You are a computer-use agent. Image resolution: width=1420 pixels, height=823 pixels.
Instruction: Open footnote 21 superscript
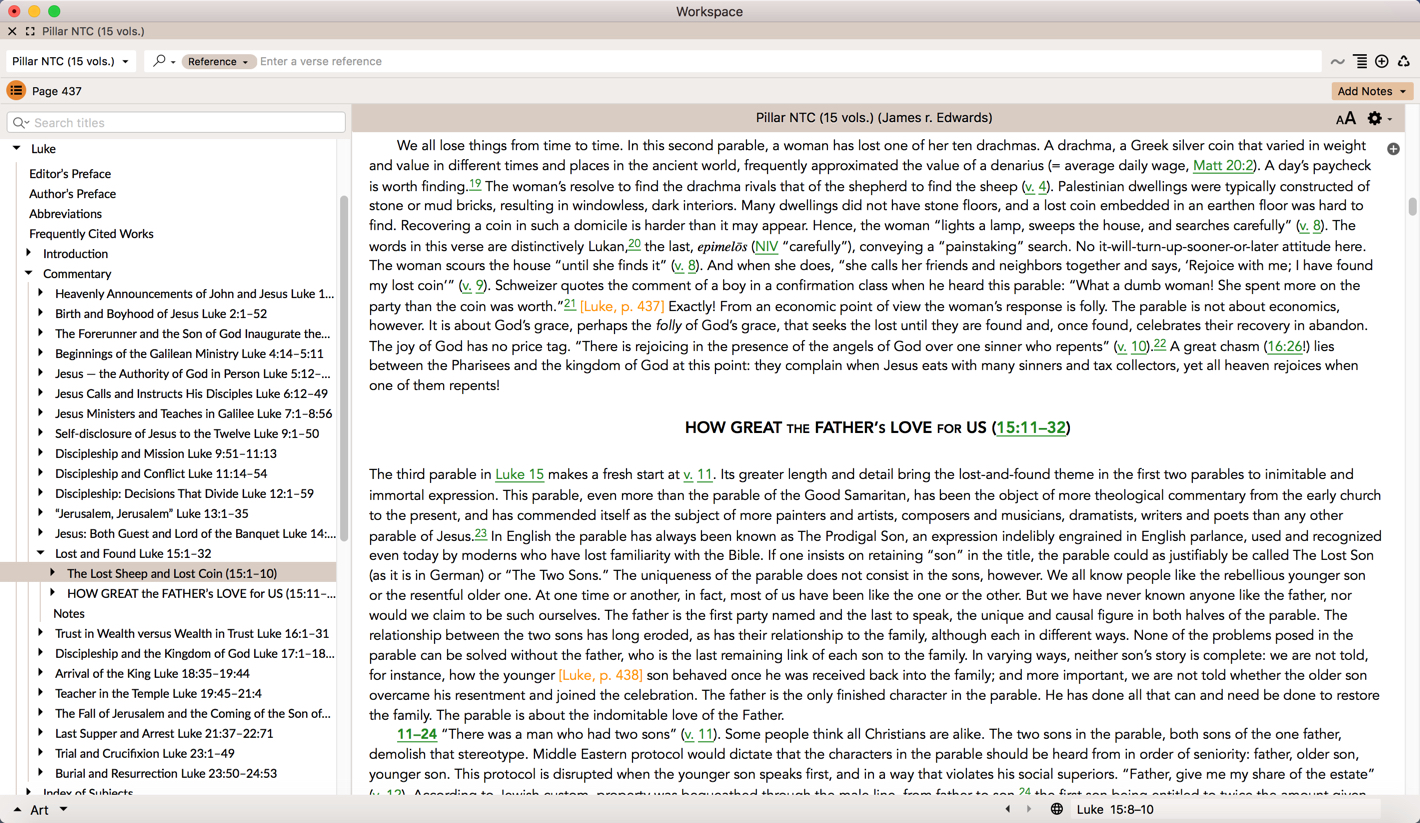click(x=570, y=304)
